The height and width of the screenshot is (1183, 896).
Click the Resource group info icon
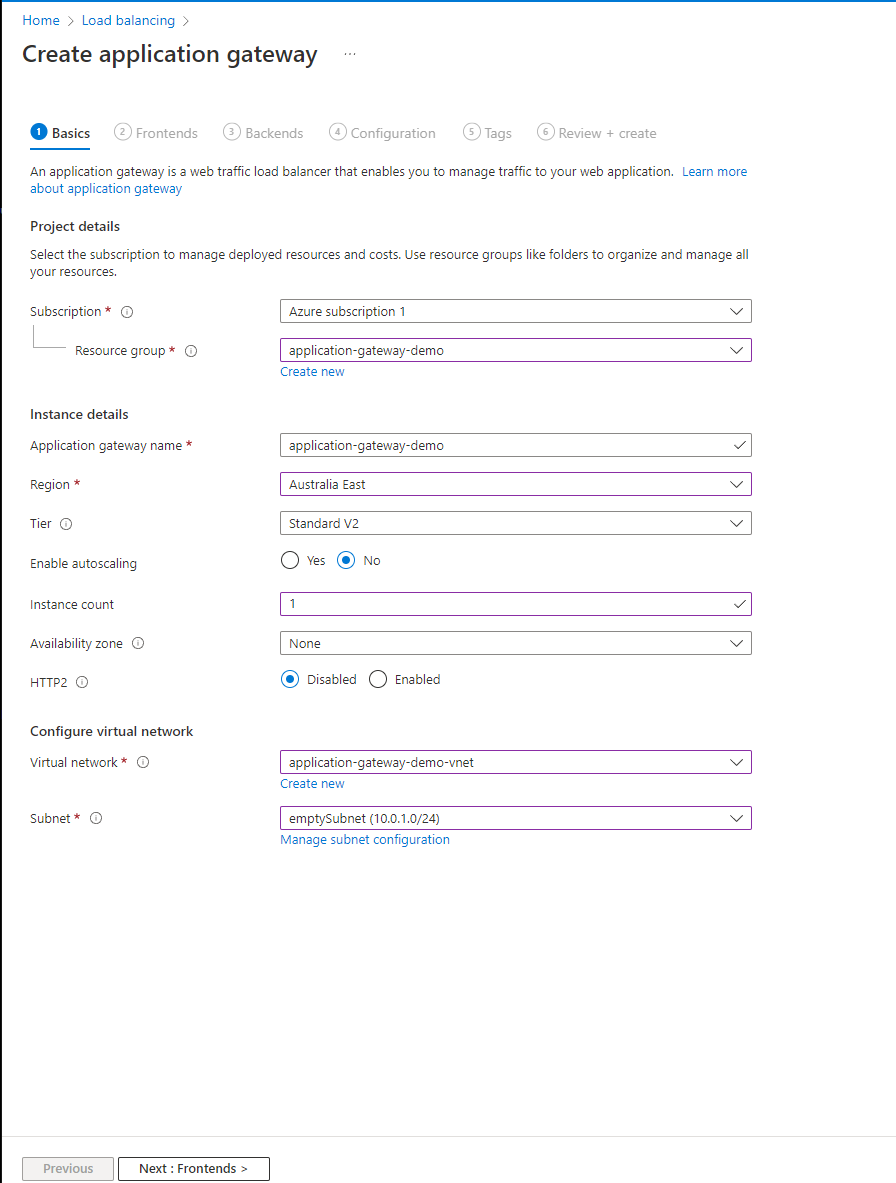191,351
